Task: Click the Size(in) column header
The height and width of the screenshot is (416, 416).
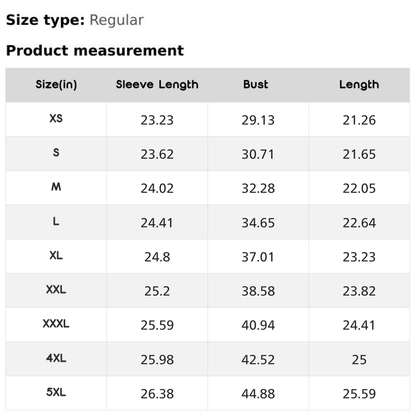Action: [x=56, y=85]
